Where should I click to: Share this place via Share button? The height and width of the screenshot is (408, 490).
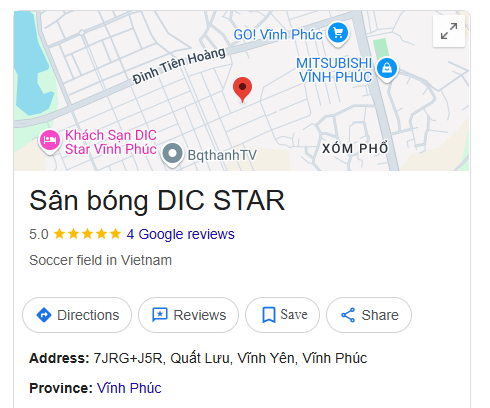[x=369, y=315]
